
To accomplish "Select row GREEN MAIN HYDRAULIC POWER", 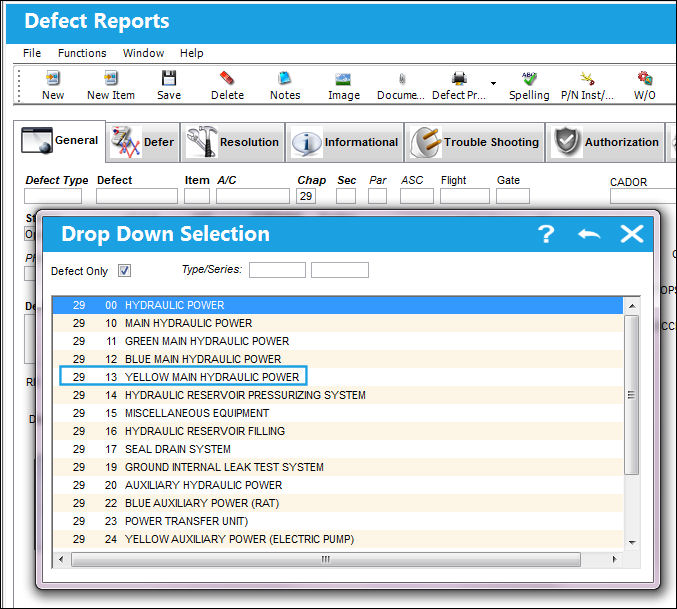I will (338, 341).
